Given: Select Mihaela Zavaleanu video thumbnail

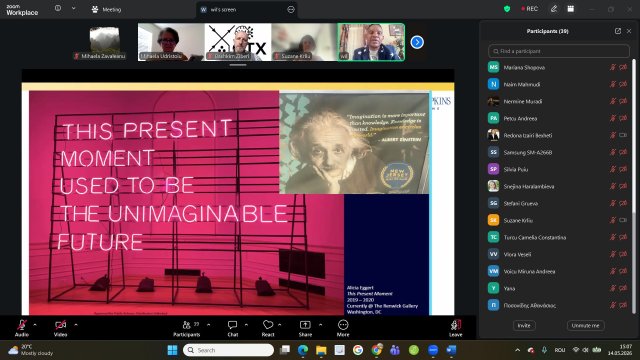Looking at the screenshot, I should coord(104,42).
